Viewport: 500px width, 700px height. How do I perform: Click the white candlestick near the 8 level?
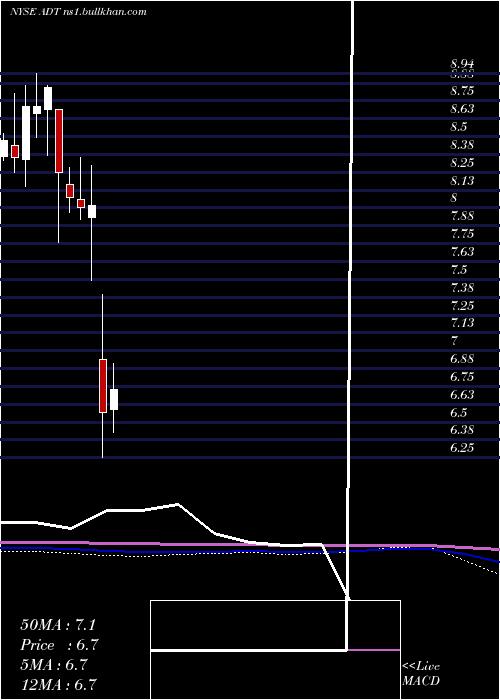[92, 211]
